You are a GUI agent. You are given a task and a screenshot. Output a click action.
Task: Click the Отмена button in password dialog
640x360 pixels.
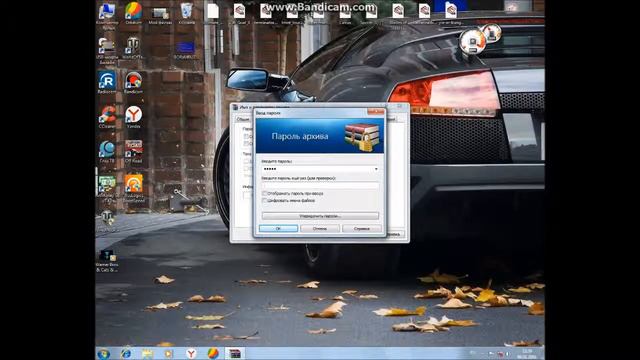point(320,229)
